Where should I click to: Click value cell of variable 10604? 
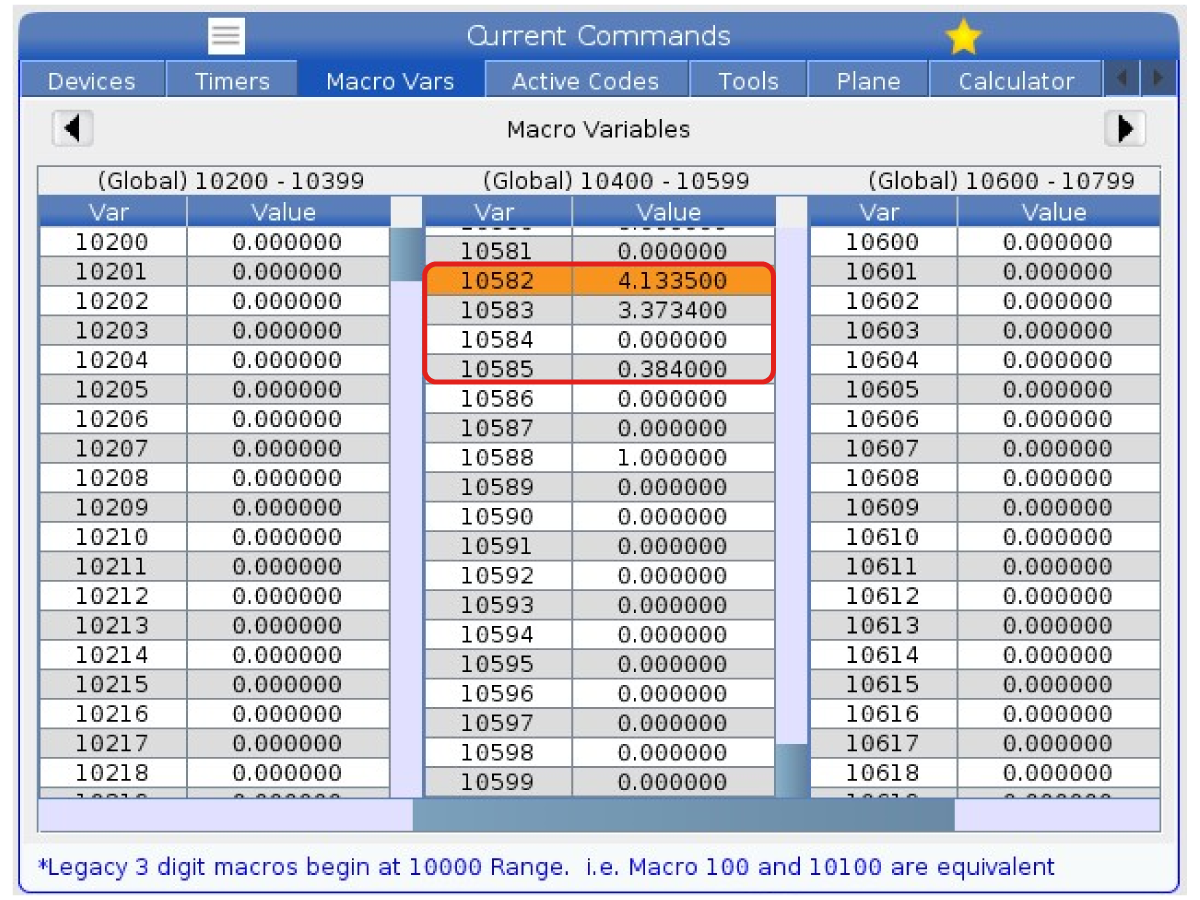1058,360
